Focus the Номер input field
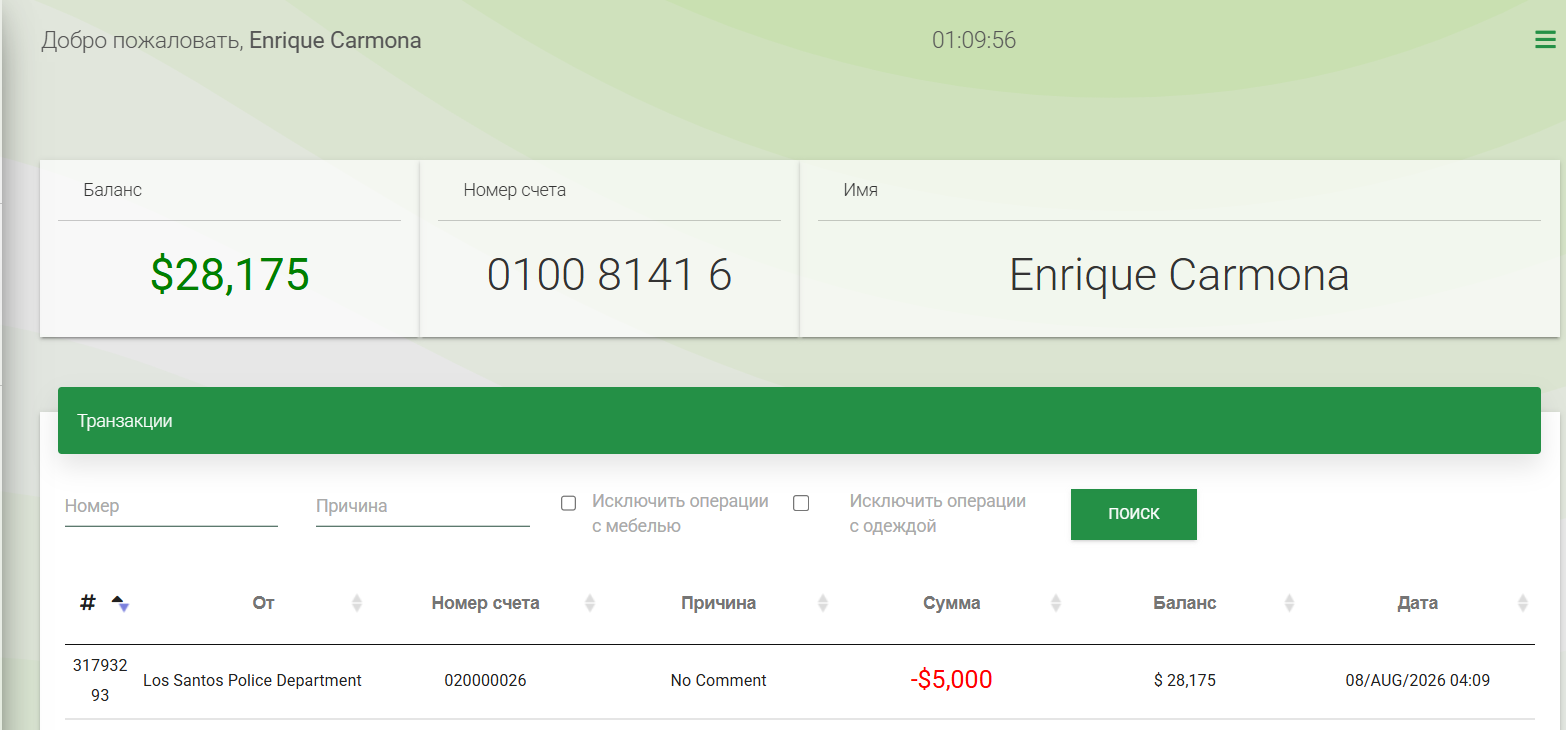The height and width of the screenshot is (730, 1566). coord(171,507)
